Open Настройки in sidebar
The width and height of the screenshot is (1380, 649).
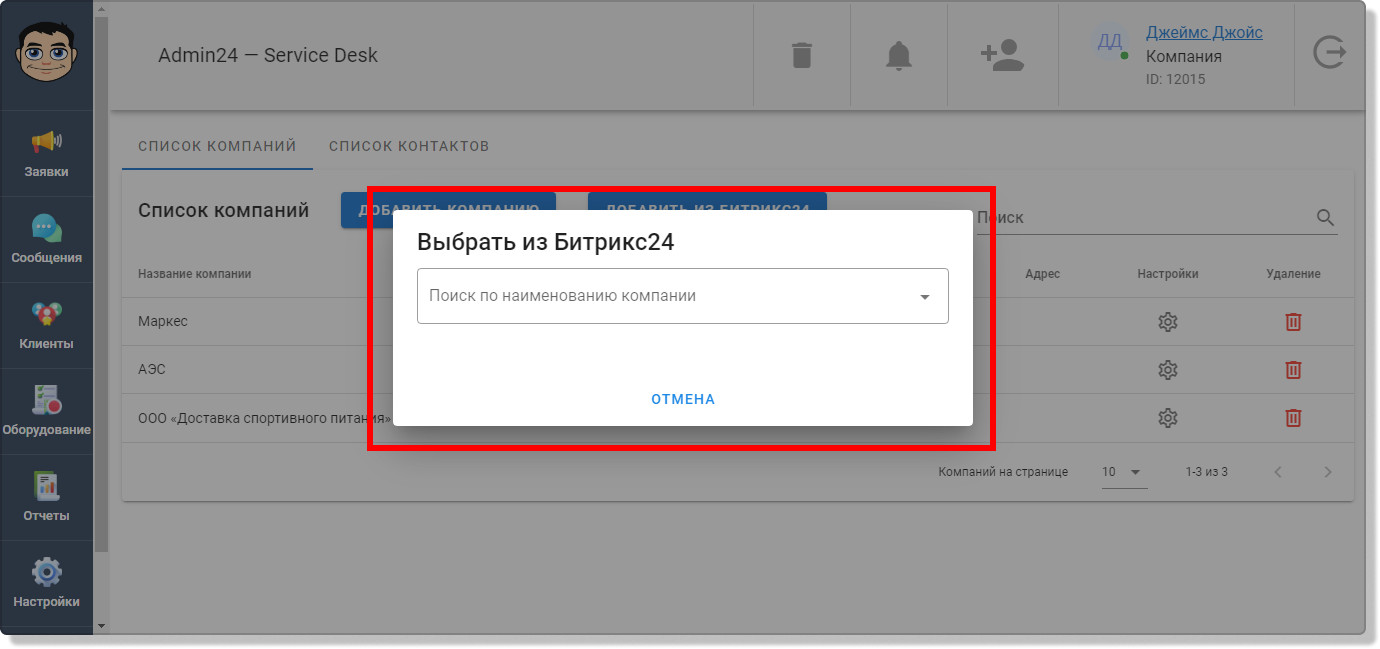pos(47,584)
